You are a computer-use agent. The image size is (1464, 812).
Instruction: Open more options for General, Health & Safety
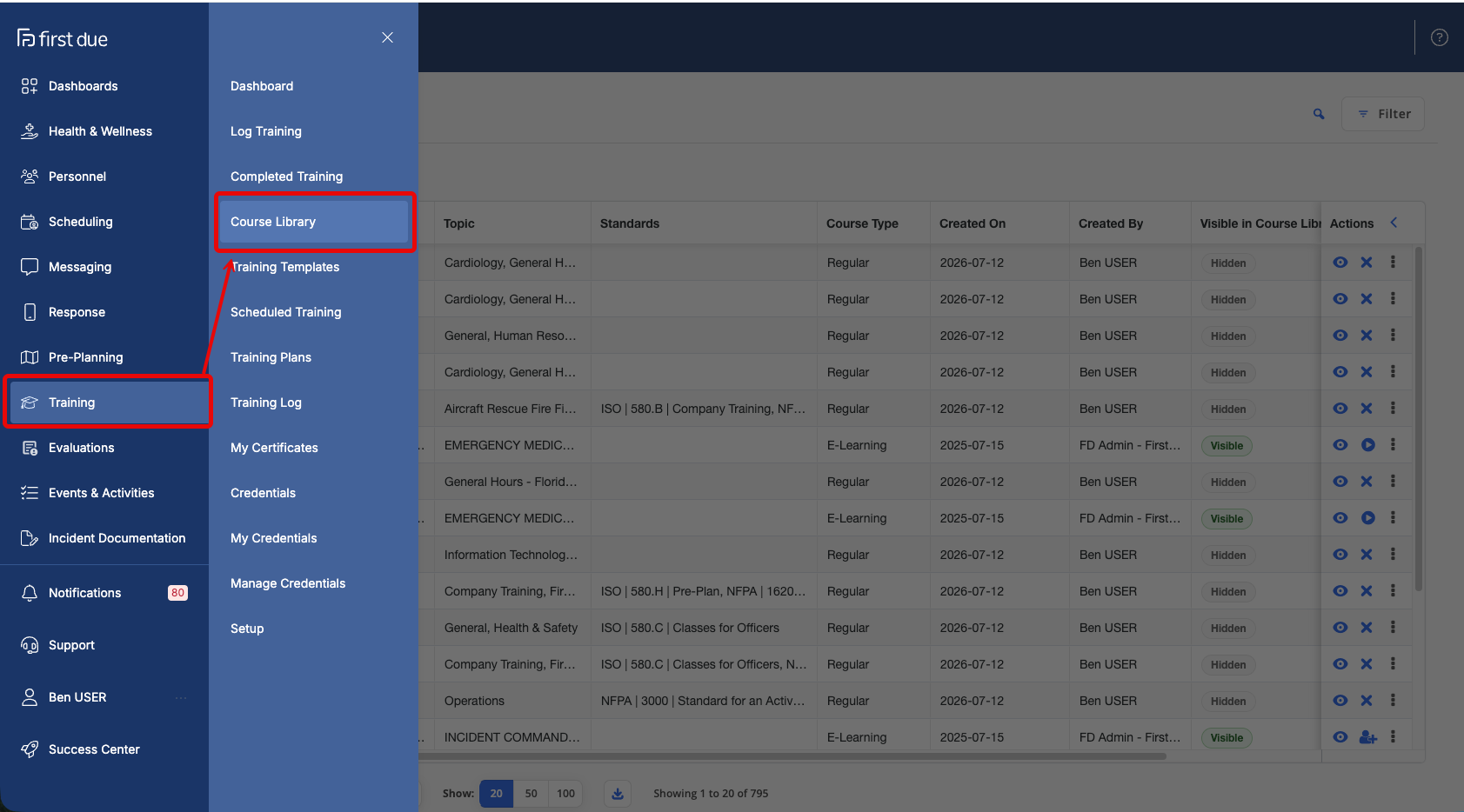click(1393, 627)
